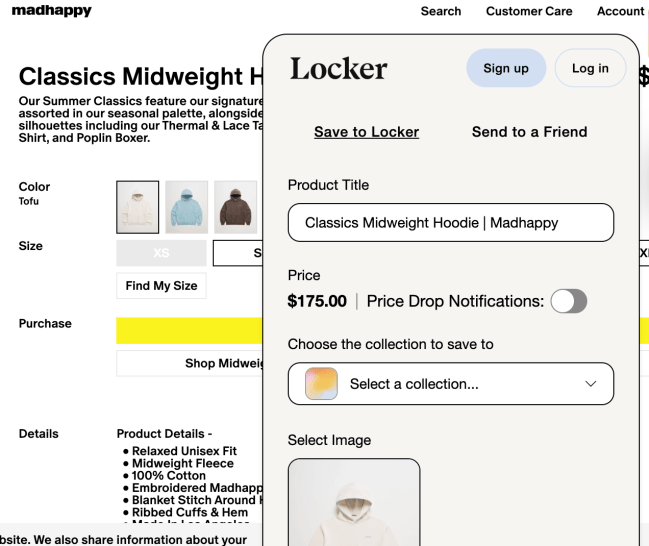Click the Find My Size button
Image resolution: width=649 pixels, height=546 pixels.
point(161,286)
